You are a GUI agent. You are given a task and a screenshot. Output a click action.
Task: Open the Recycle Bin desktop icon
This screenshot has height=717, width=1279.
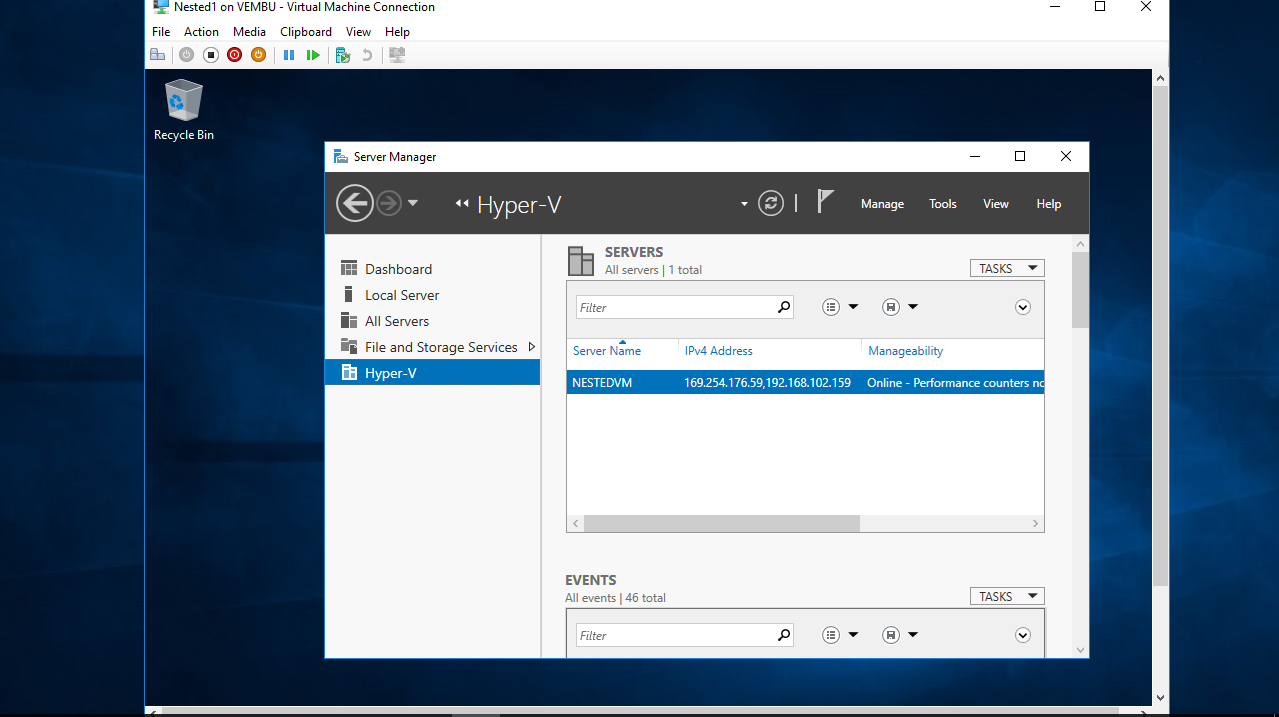click(184, 110)
